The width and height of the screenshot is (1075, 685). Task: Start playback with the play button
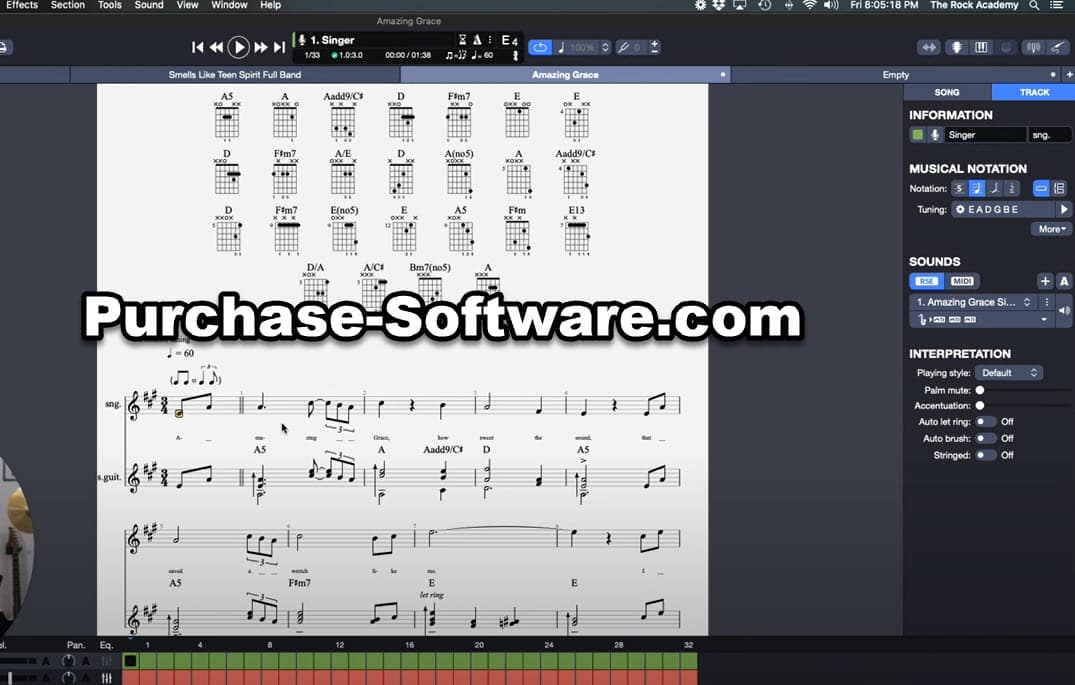click(239, 47)
